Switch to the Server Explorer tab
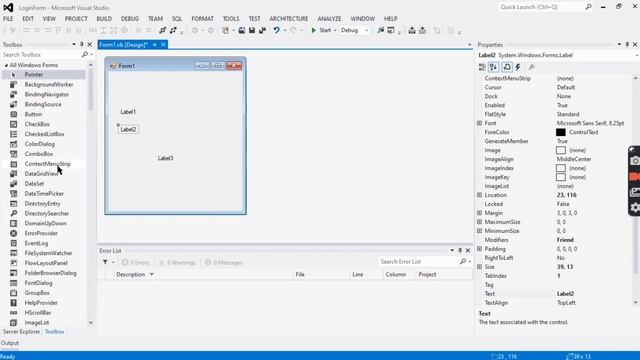Viewport: 640px width, 360px height. (x=22, y=331)
